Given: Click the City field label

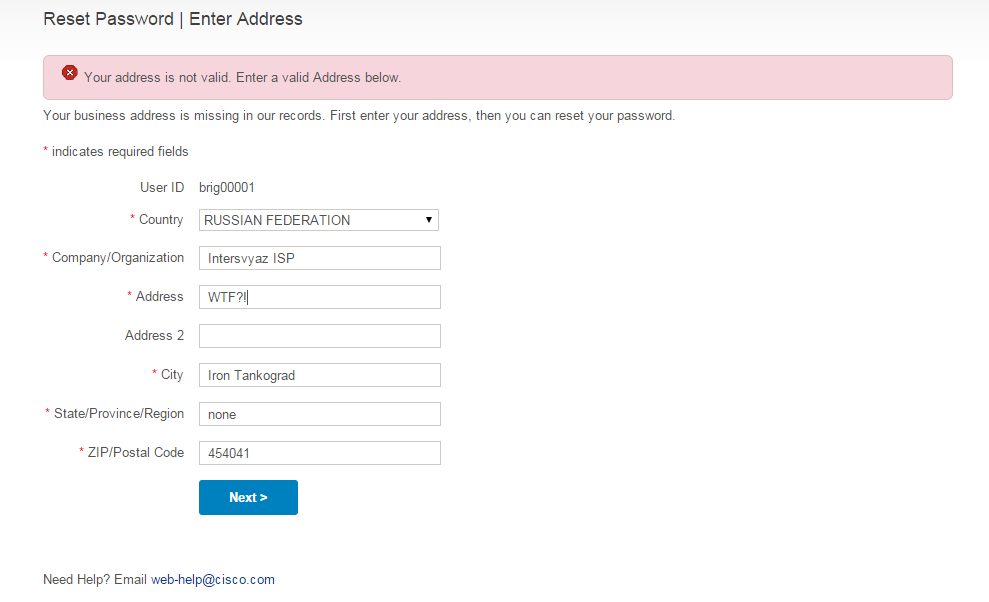Looking at the screenshot, I should click(x=172, y=374).
